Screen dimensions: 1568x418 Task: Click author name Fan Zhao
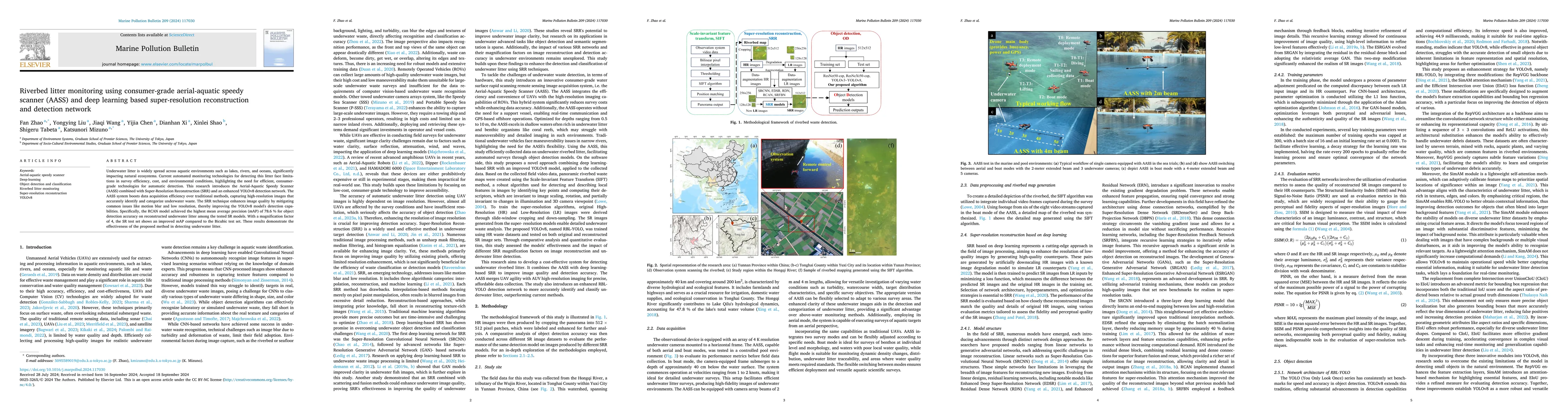[32, 122]
